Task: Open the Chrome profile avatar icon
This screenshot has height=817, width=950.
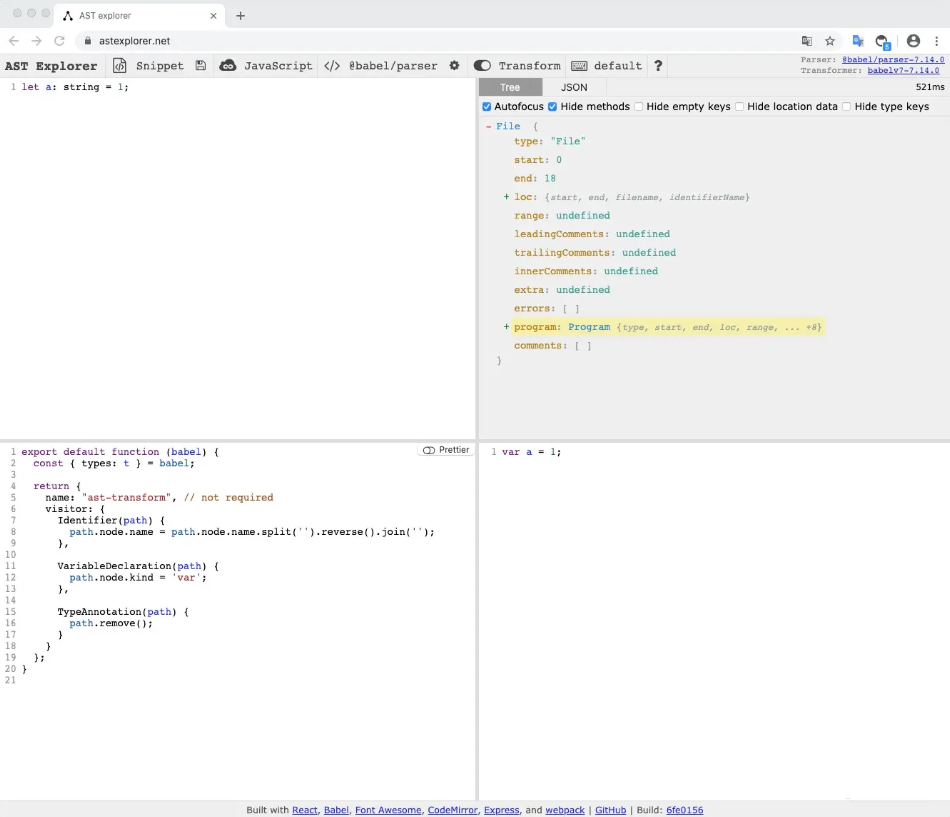Action: (913, 41)
